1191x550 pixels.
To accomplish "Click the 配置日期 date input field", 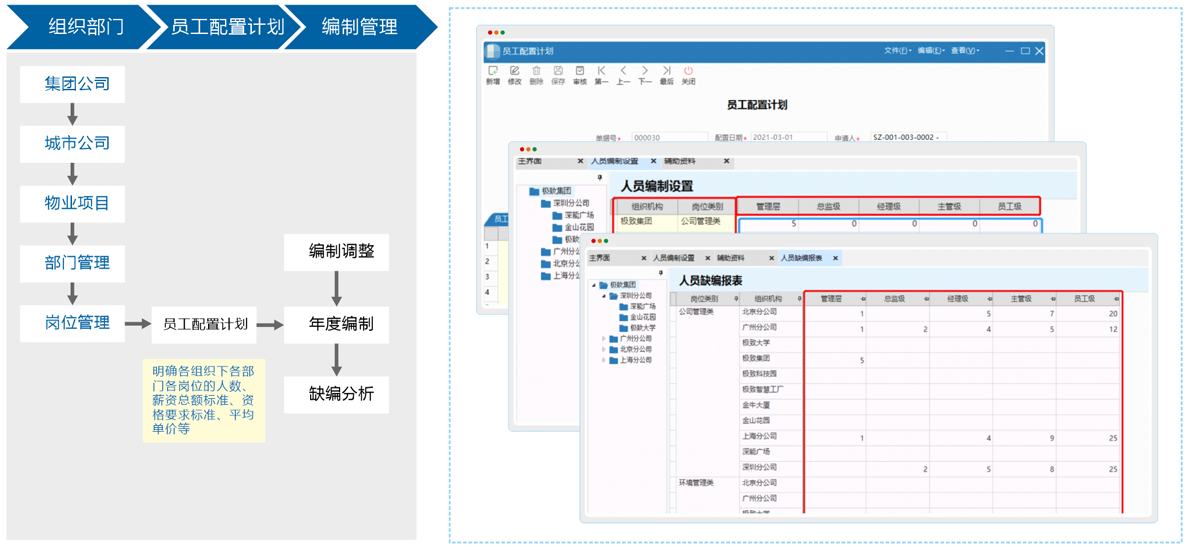I will coord(788,138).
